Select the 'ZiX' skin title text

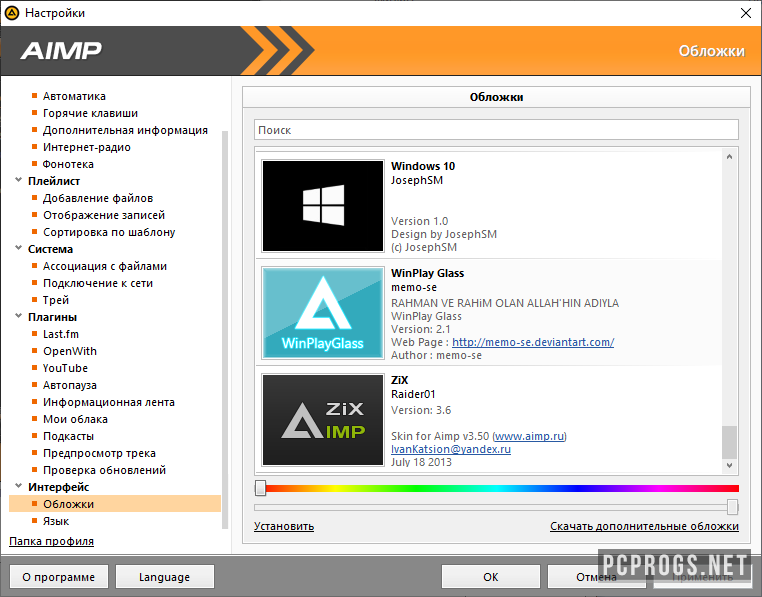[x=399, y=380]
